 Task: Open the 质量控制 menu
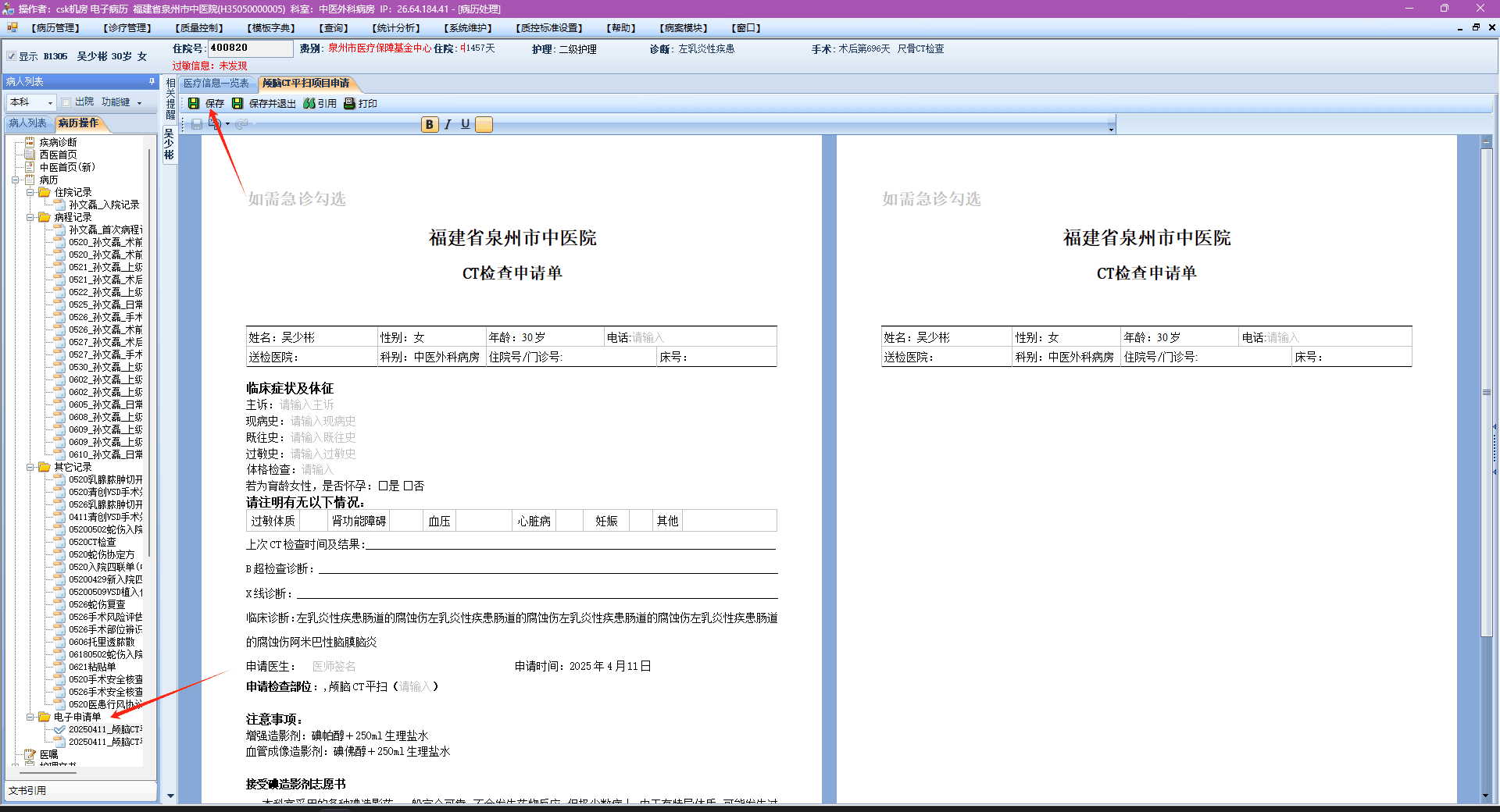[x=199, y=28]
